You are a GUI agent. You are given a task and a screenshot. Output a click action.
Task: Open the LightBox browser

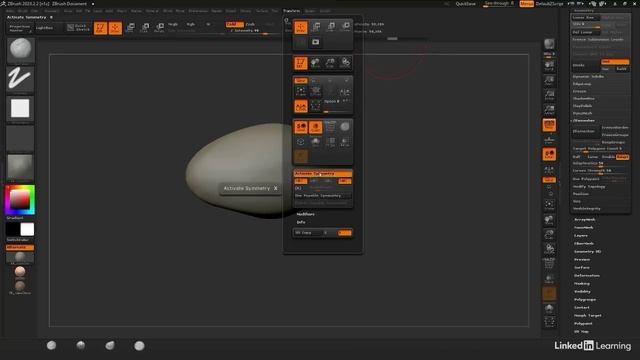pos(44,28)
